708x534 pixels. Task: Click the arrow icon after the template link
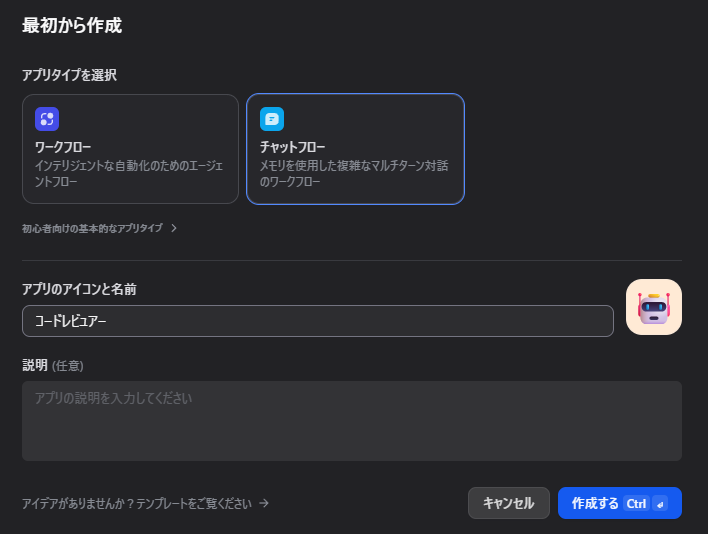point(264,504)
